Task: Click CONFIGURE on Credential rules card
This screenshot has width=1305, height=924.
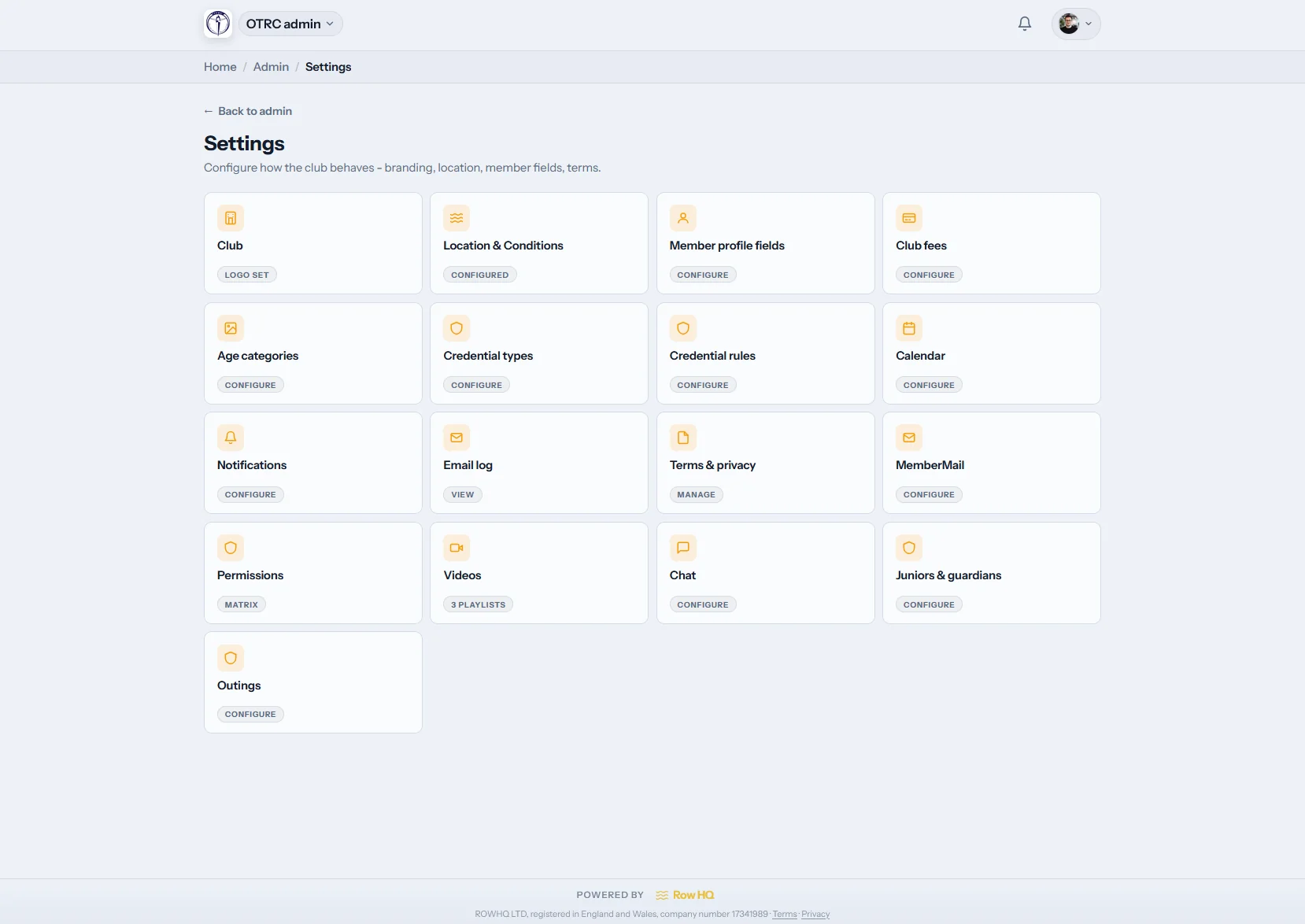Action: point(703,385)
